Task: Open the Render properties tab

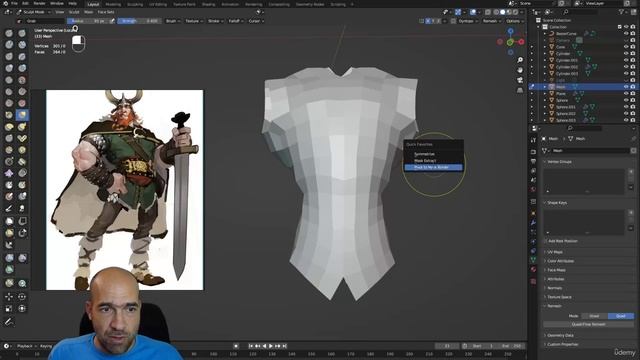Action: tap(533, 152)
